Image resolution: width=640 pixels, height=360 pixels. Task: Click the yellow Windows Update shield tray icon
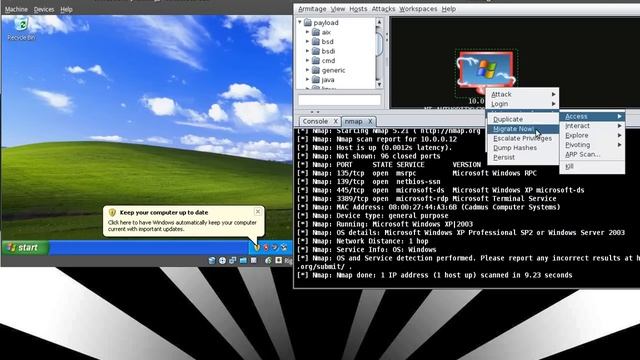pyautogui.click(x=257, y=248)
